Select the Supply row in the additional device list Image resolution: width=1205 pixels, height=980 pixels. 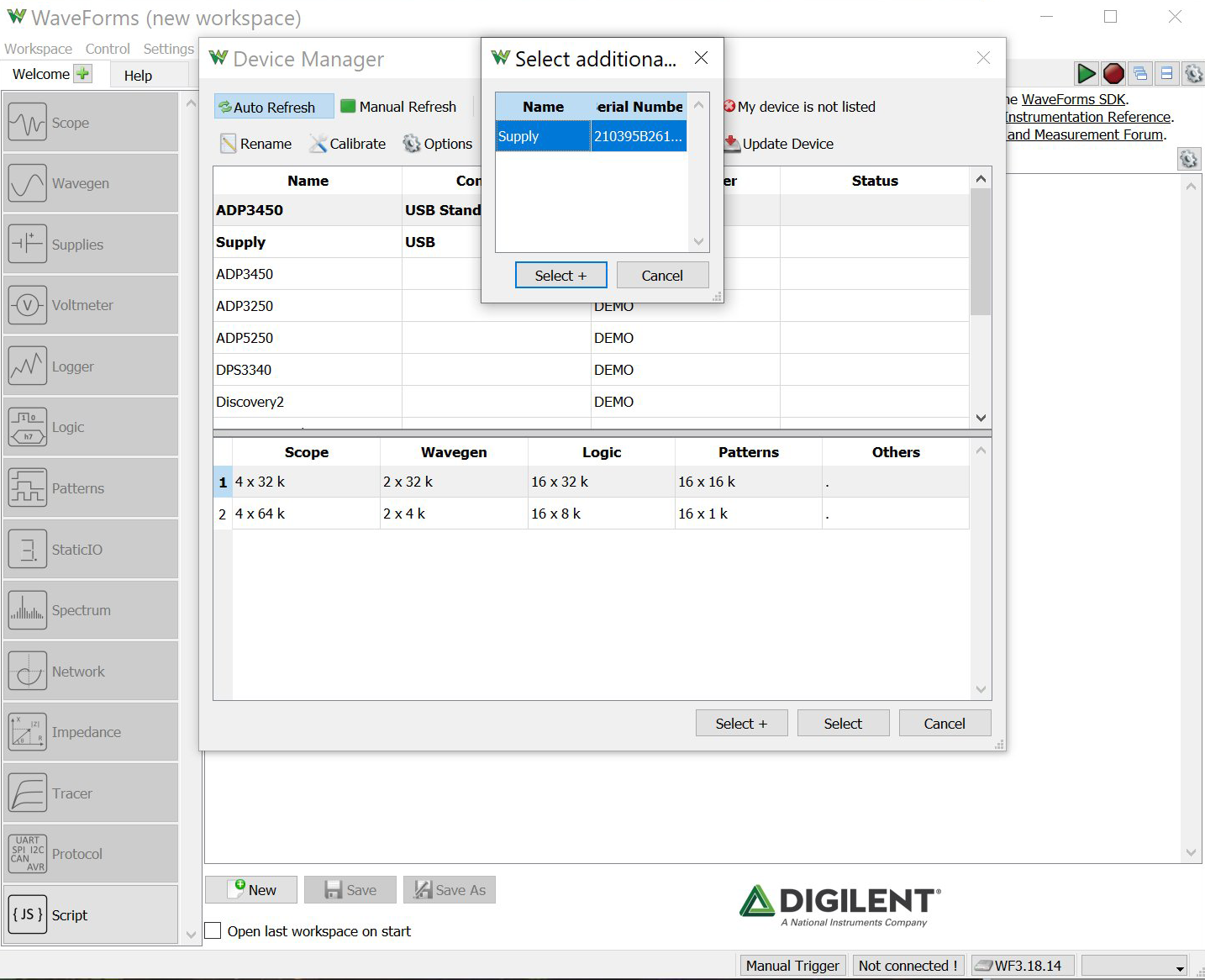(591, 136)
